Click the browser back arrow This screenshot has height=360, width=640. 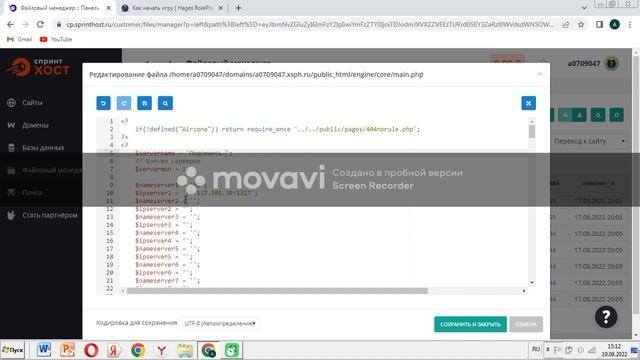(x=10, y=24)
